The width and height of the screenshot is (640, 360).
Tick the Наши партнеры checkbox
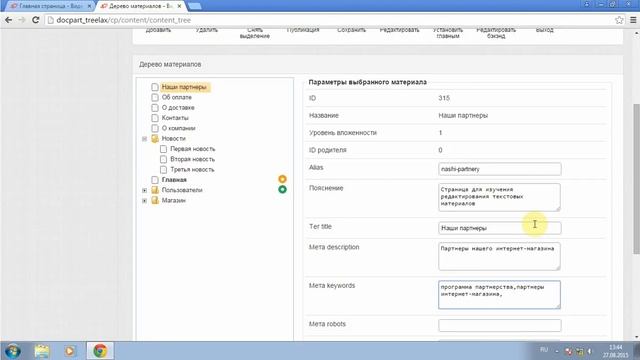[x=155, y=87]
